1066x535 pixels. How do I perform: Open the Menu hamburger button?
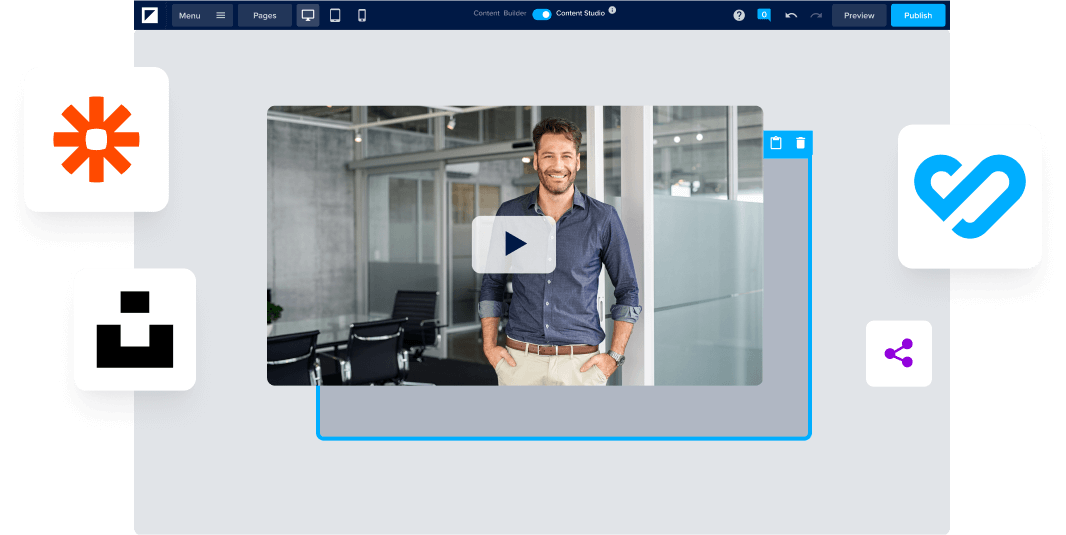(202, 15)
